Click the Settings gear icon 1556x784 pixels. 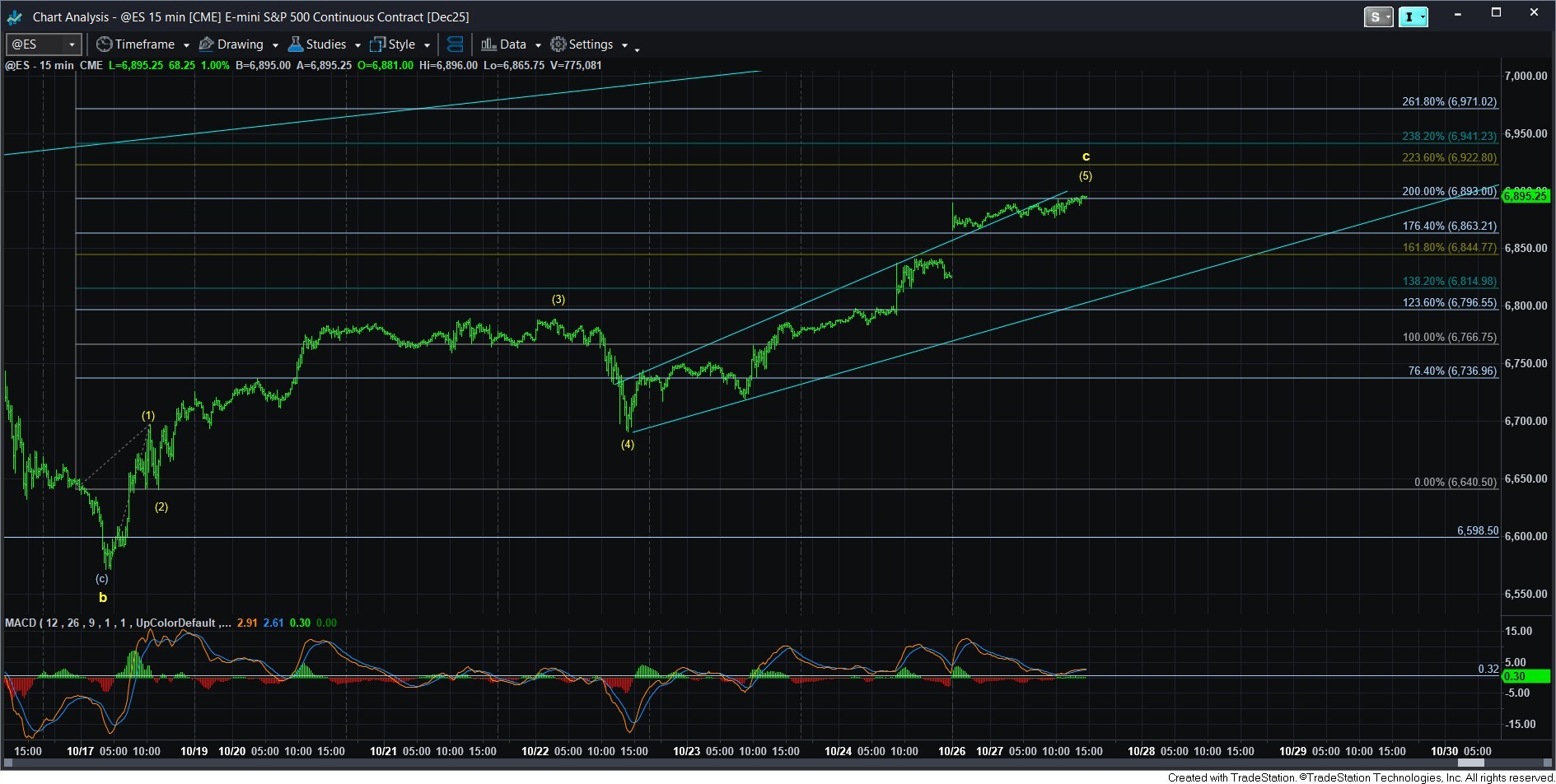pyautogui.click(x=558, y=44)
